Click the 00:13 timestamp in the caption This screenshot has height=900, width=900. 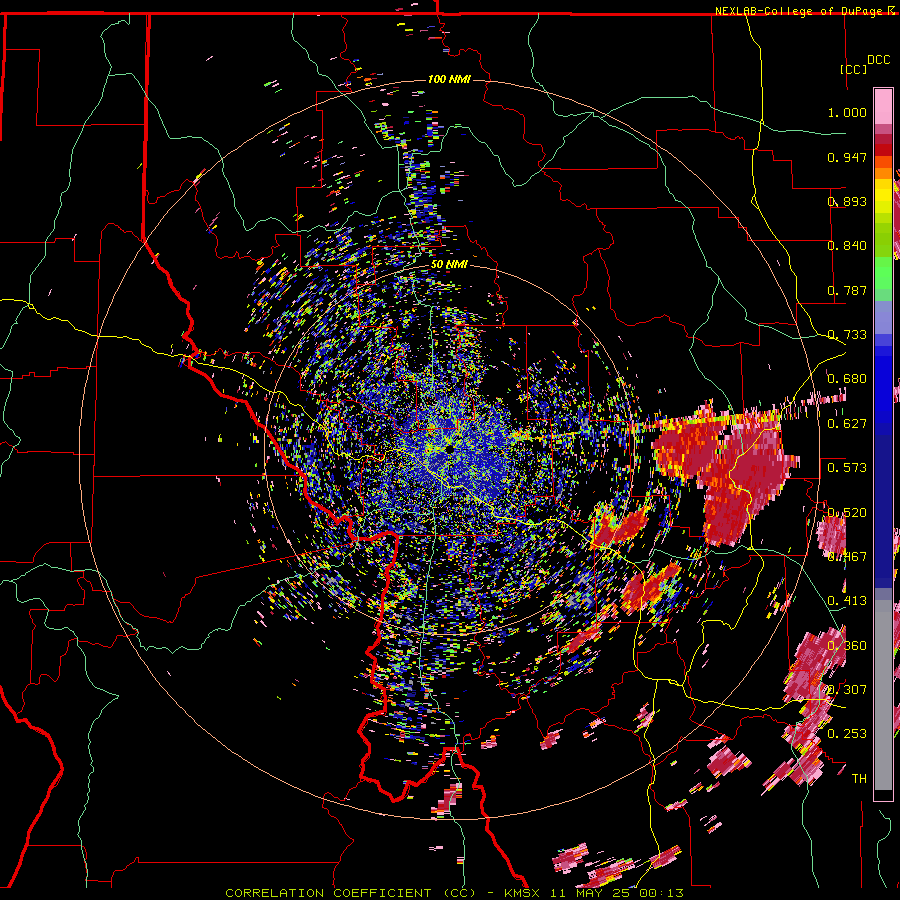pos(660,893)
